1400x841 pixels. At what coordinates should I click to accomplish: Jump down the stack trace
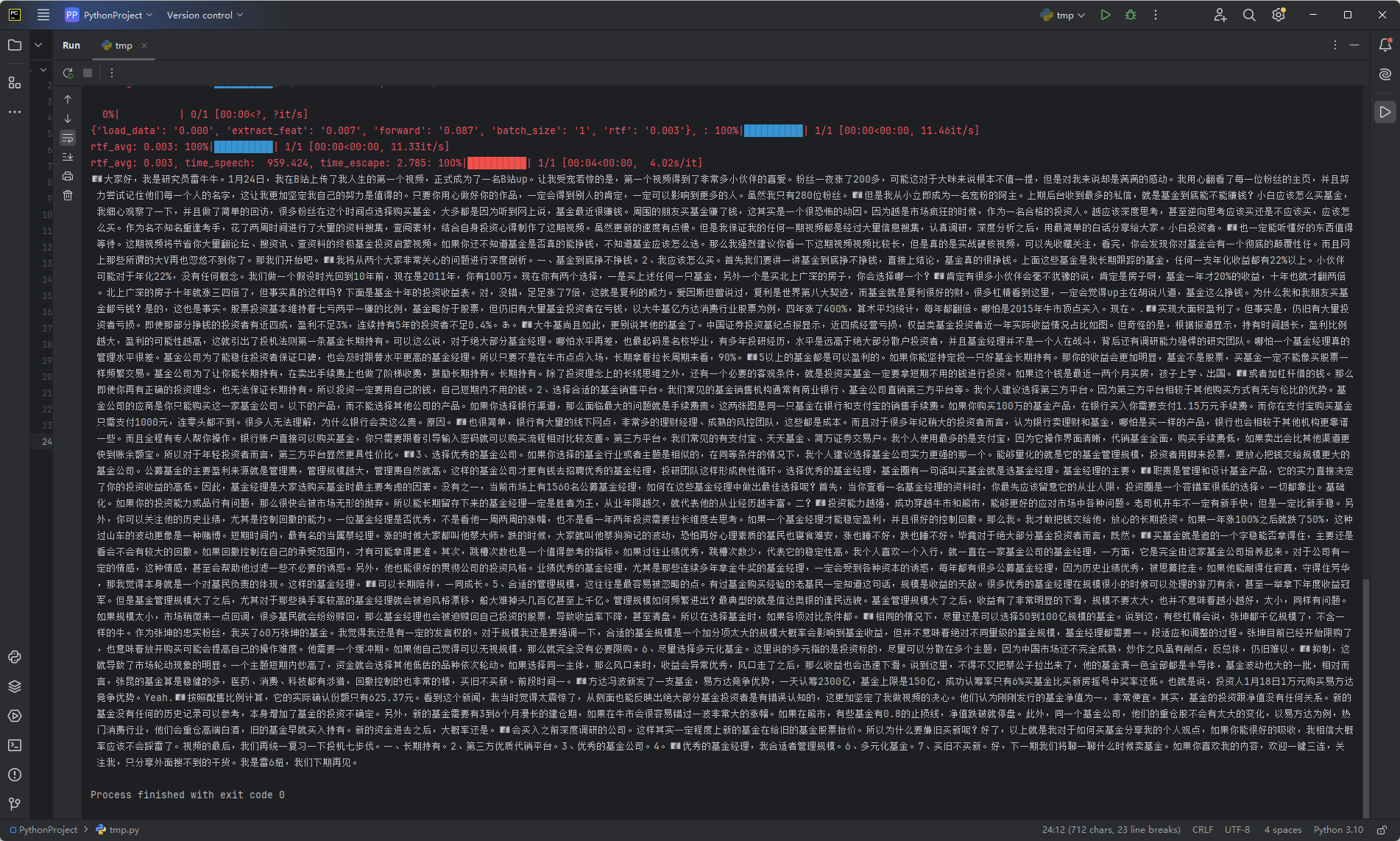[x=68, y=119]
